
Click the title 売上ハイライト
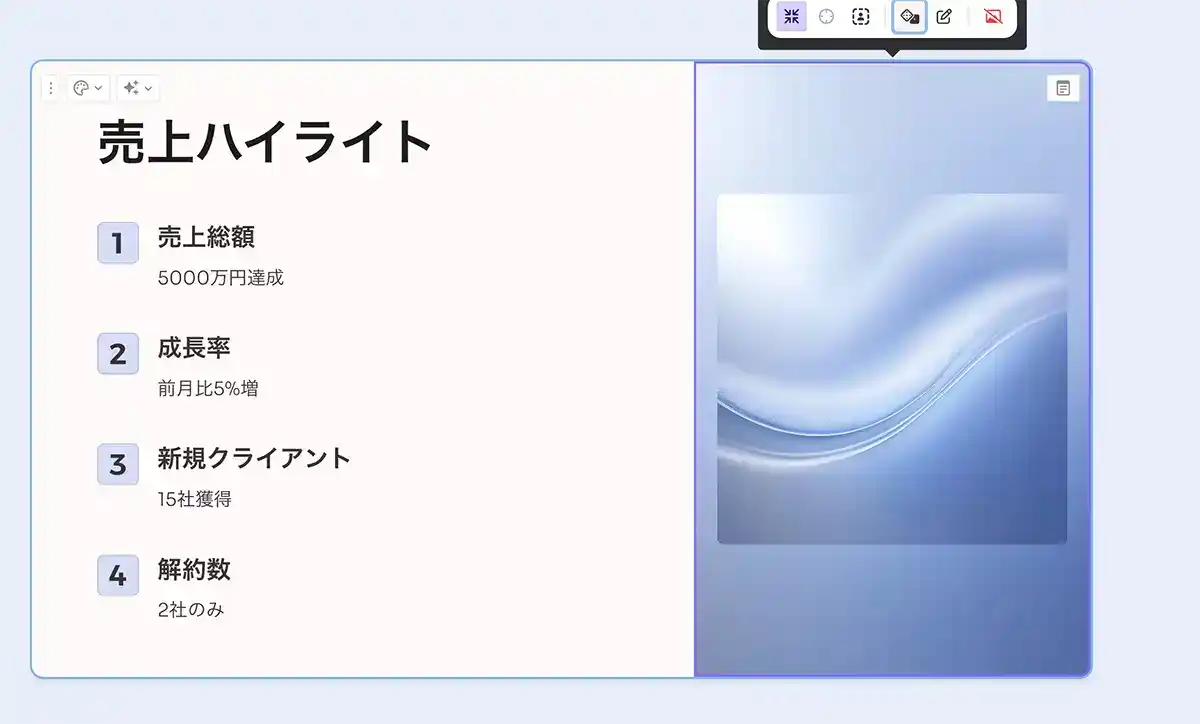coord(265,141)
